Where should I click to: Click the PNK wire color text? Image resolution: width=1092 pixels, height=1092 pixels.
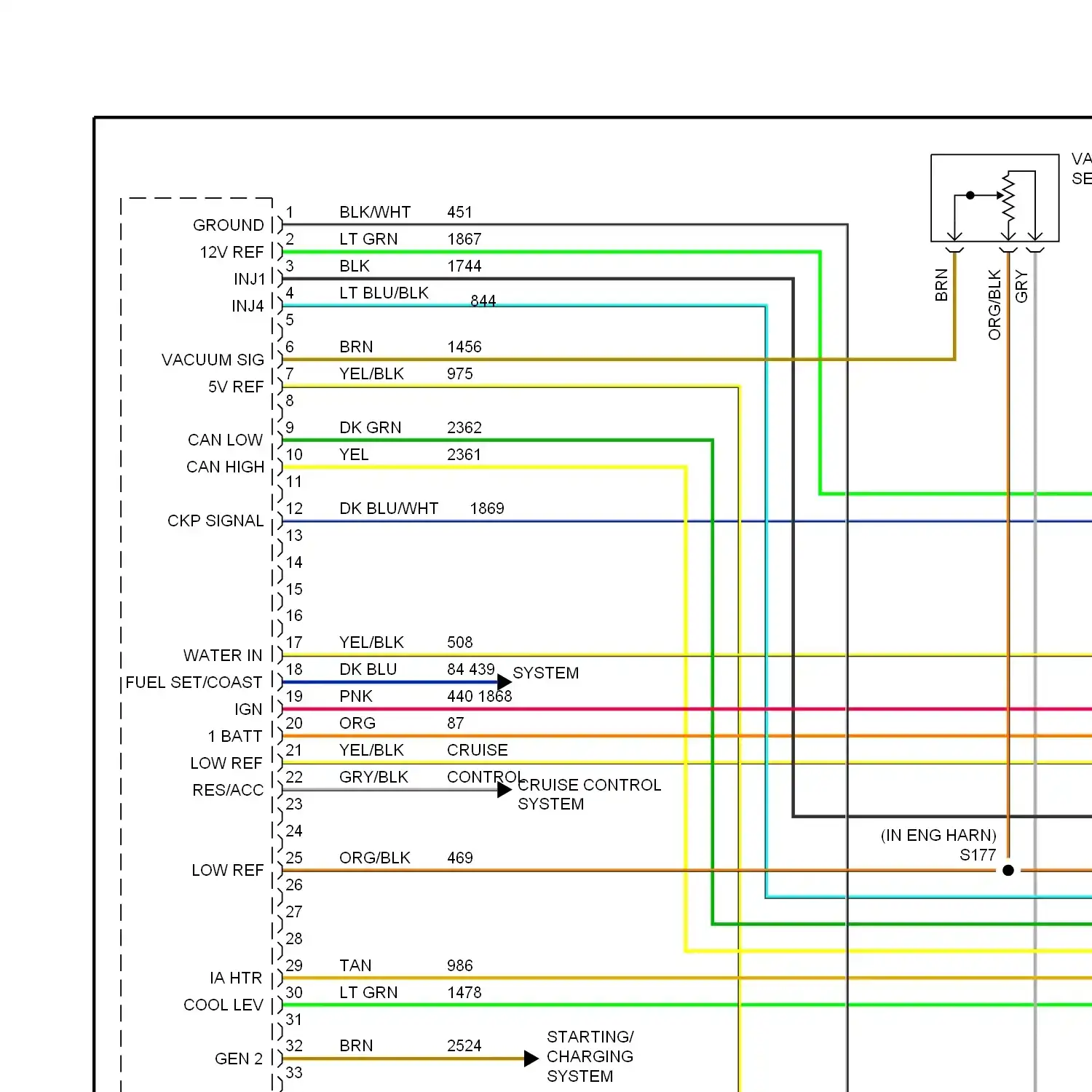tap(356, 696)
